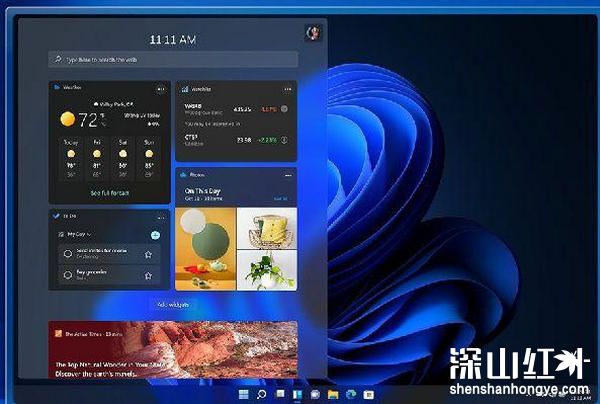The width and height of the screenshot is (600, 404).
Task: Click the Photos widget logo icon
Action: [x=183, y=175]
